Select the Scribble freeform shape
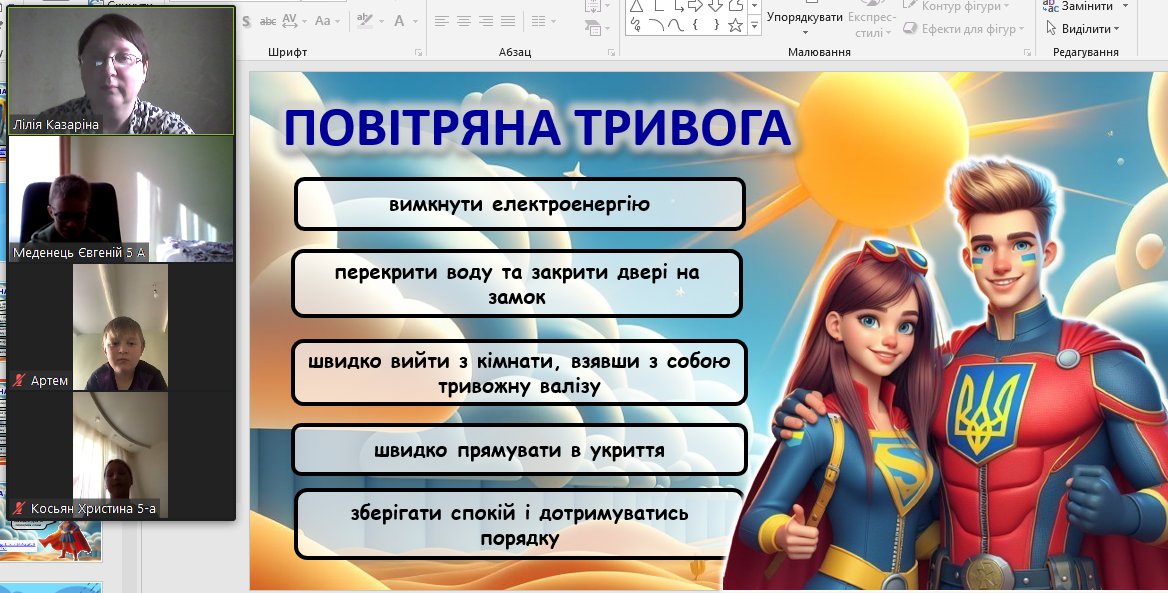Viewport: 1168px width, 593px height. (635, 25)
